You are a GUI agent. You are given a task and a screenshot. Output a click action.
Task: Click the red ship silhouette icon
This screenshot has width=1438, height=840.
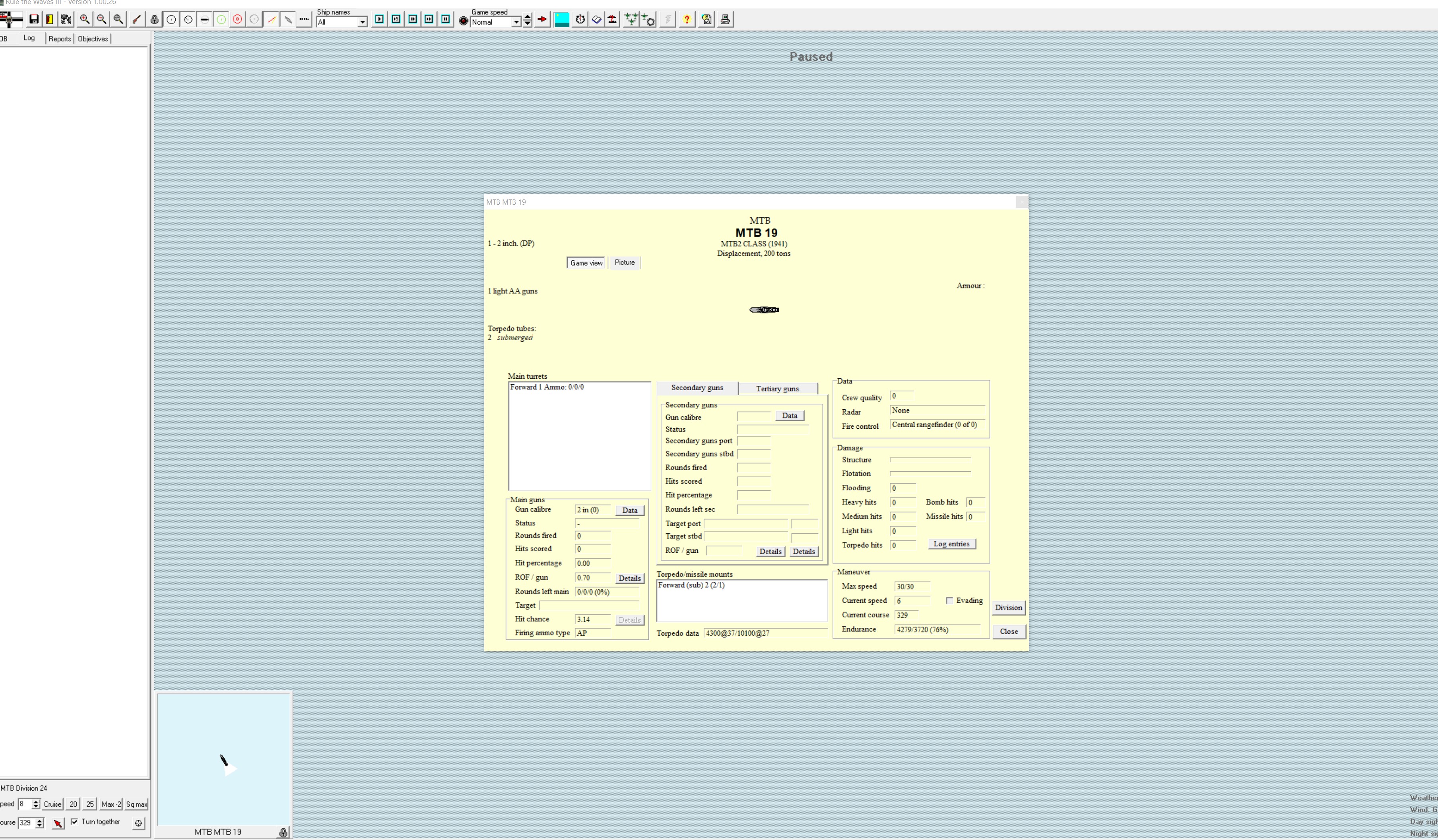612,19
